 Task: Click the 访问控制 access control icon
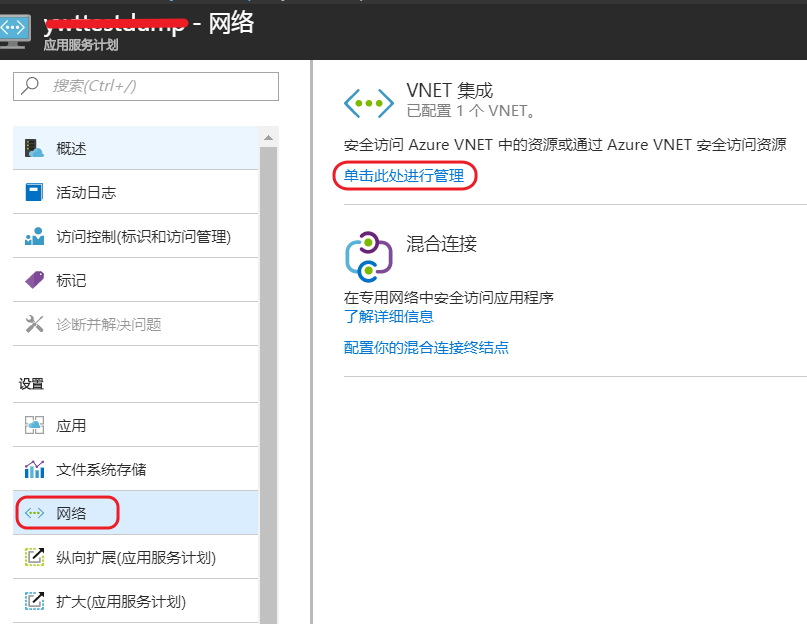35,237
